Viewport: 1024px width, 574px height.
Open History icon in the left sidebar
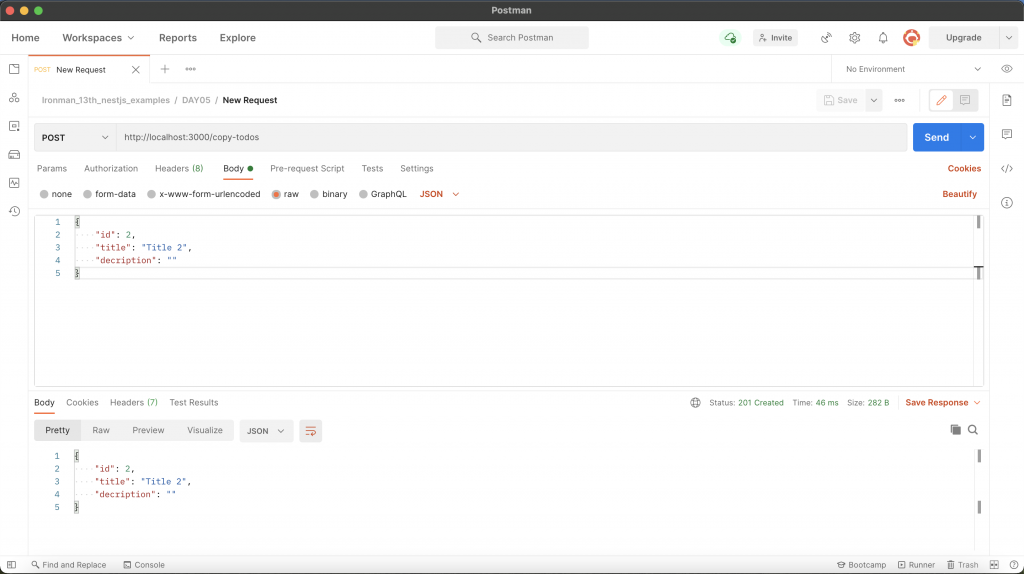point(14,211)
